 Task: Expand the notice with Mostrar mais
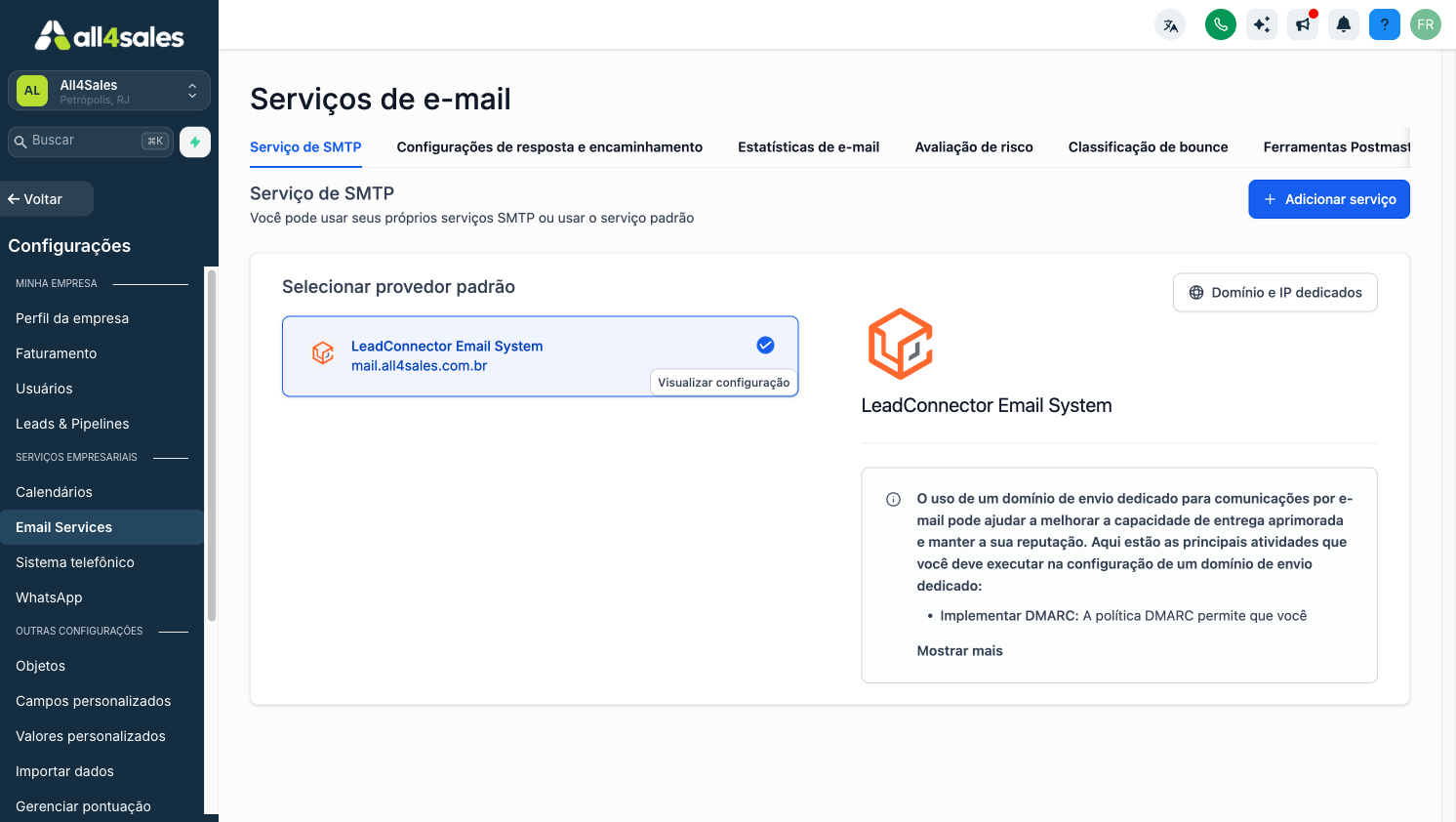point(959,651)
